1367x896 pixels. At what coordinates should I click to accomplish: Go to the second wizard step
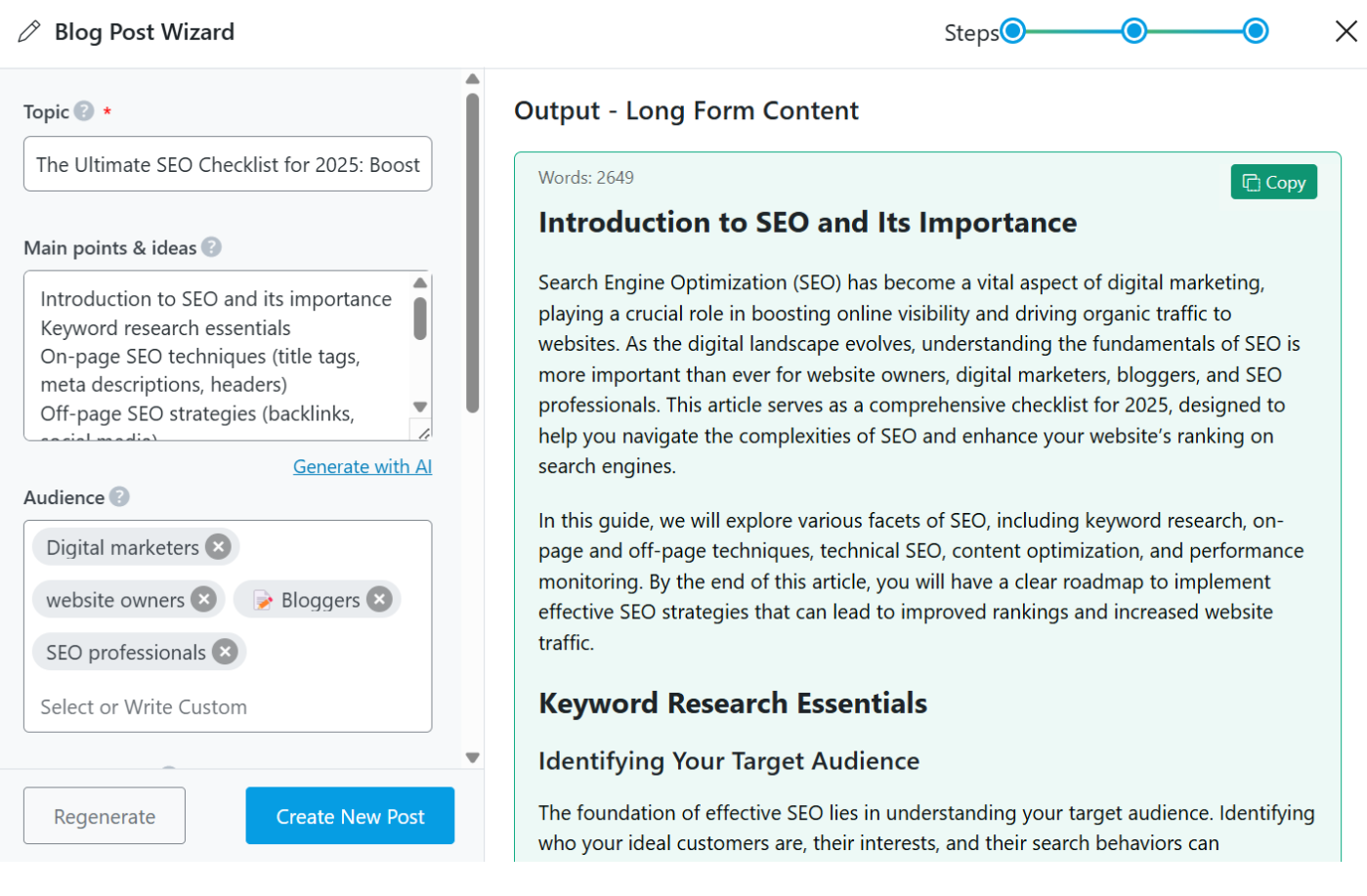point(1133,32)
